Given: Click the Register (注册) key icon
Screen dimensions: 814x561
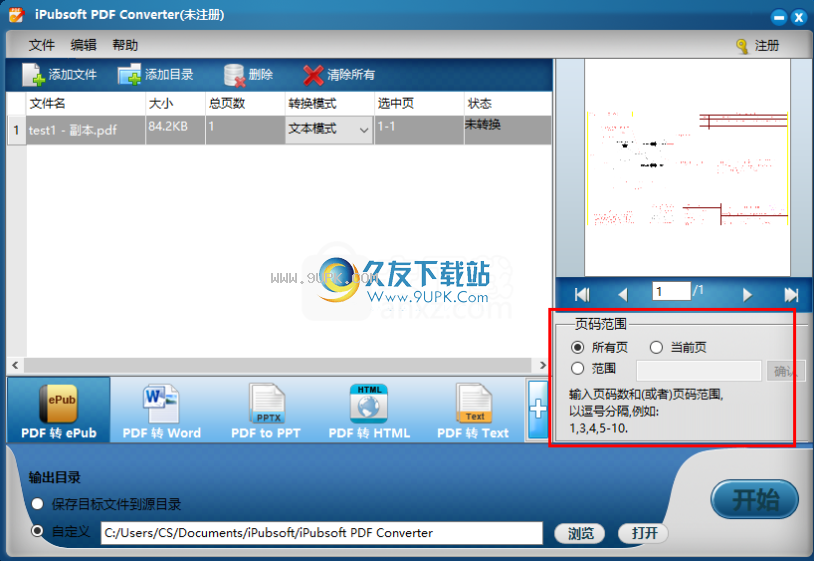Looking at the screenshot, I should tap(742, 46).
